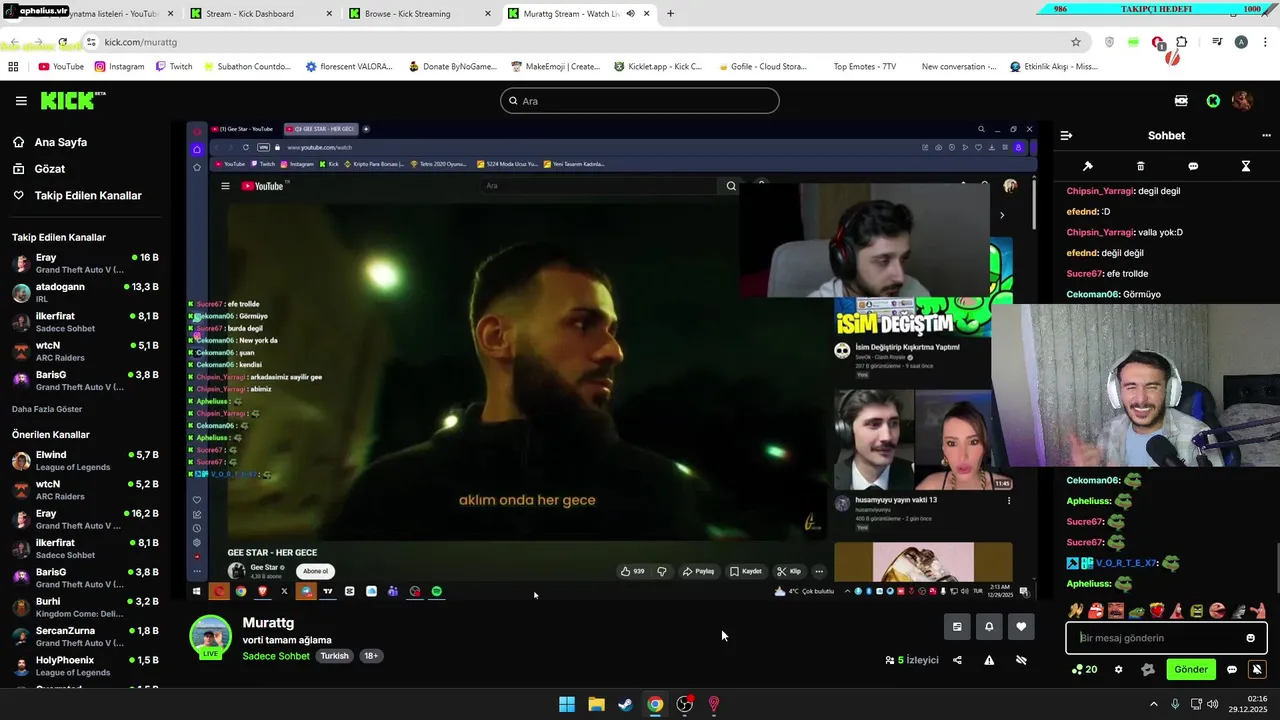Go to Ana Sayfa in sidebar
The image size is (1280, 720).
click(x=60, y=142)
